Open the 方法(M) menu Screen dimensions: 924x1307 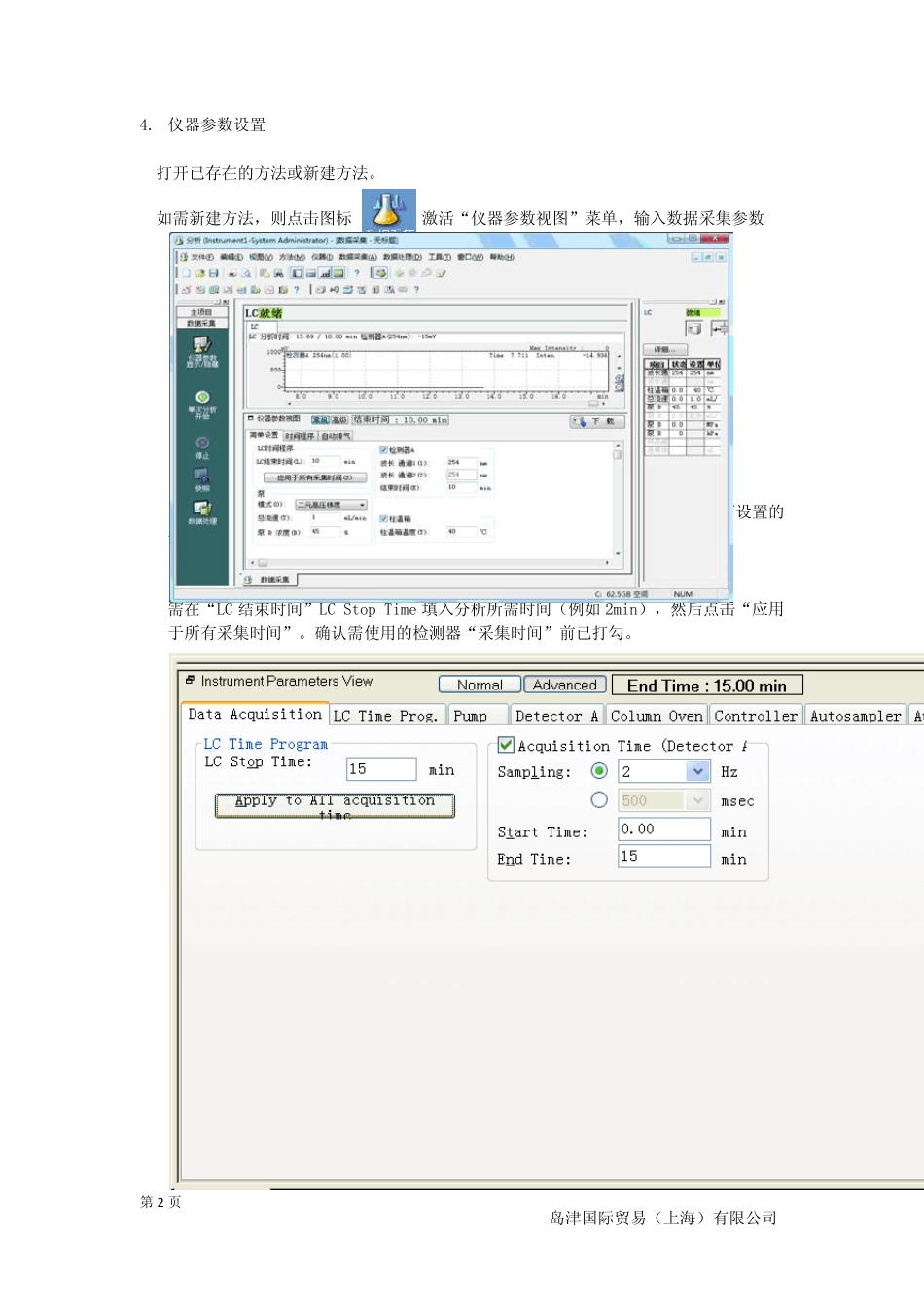point(292,258)
